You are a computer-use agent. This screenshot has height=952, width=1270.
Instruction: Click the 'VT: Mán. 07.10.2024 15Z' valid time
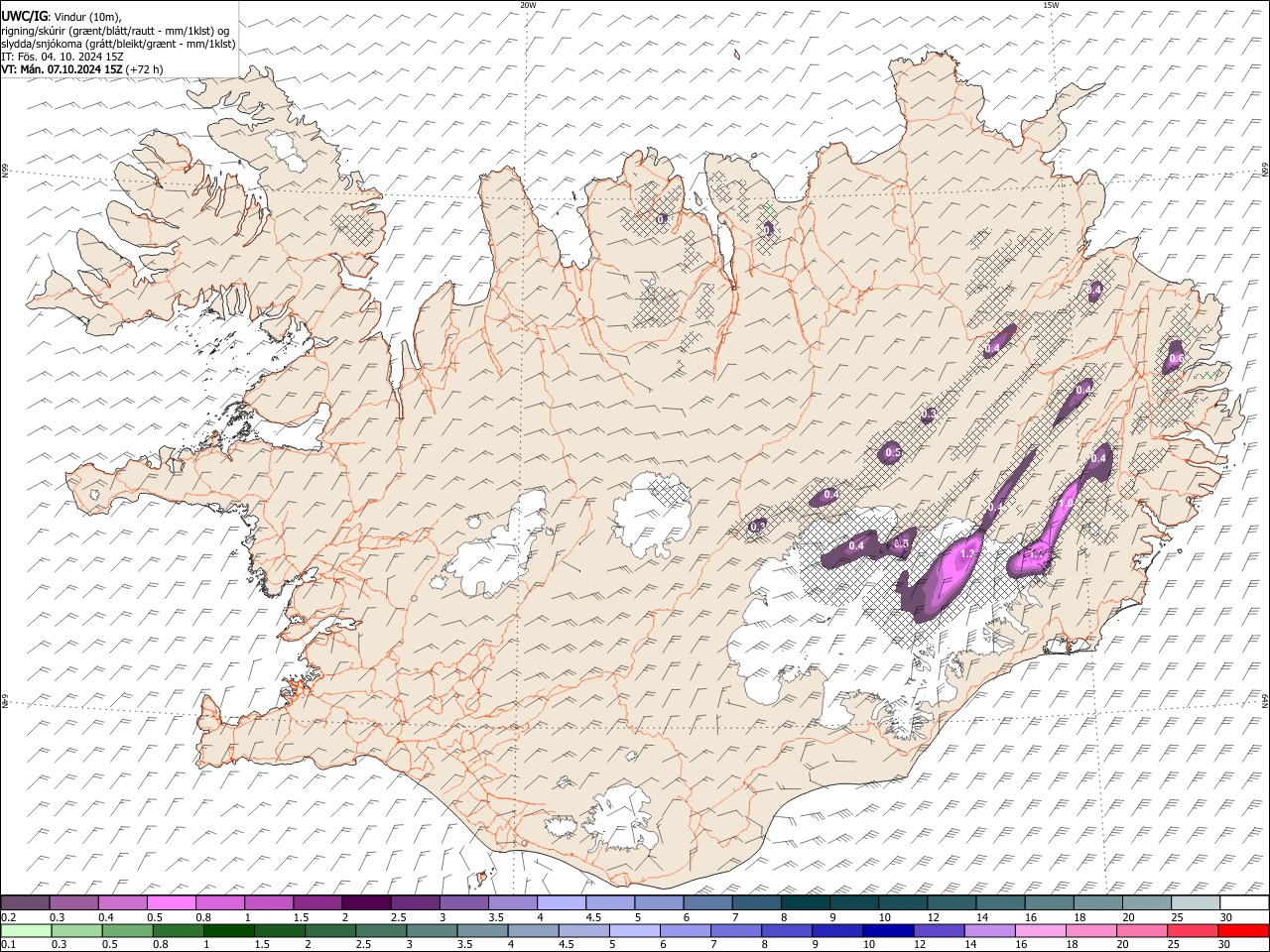point(62,69)
